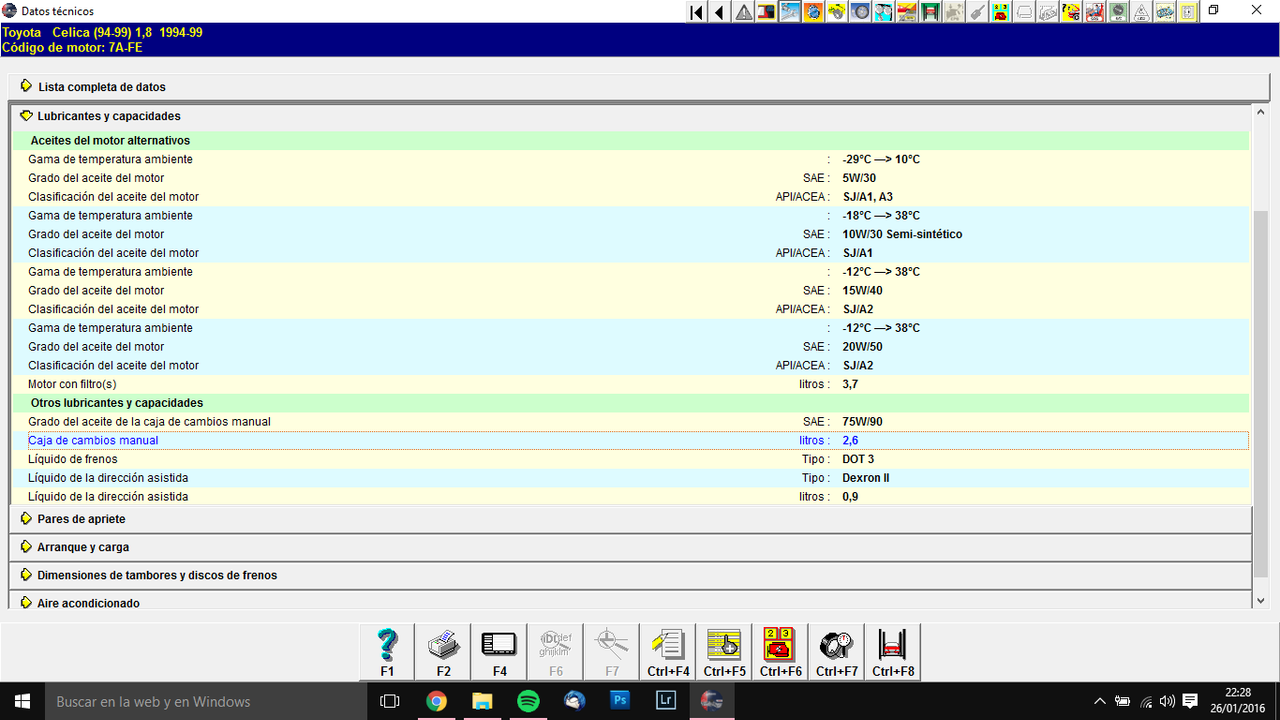Open the F1 help question mark
This screenshot has width=1280, height=720.
pos(387,652)
